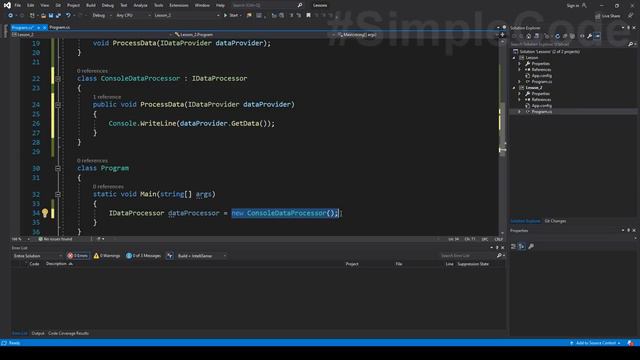The height and width of the screenshot is (360, 640).
Task: Open the Debug configuration dropdown
Action: [x=102, y=15]
